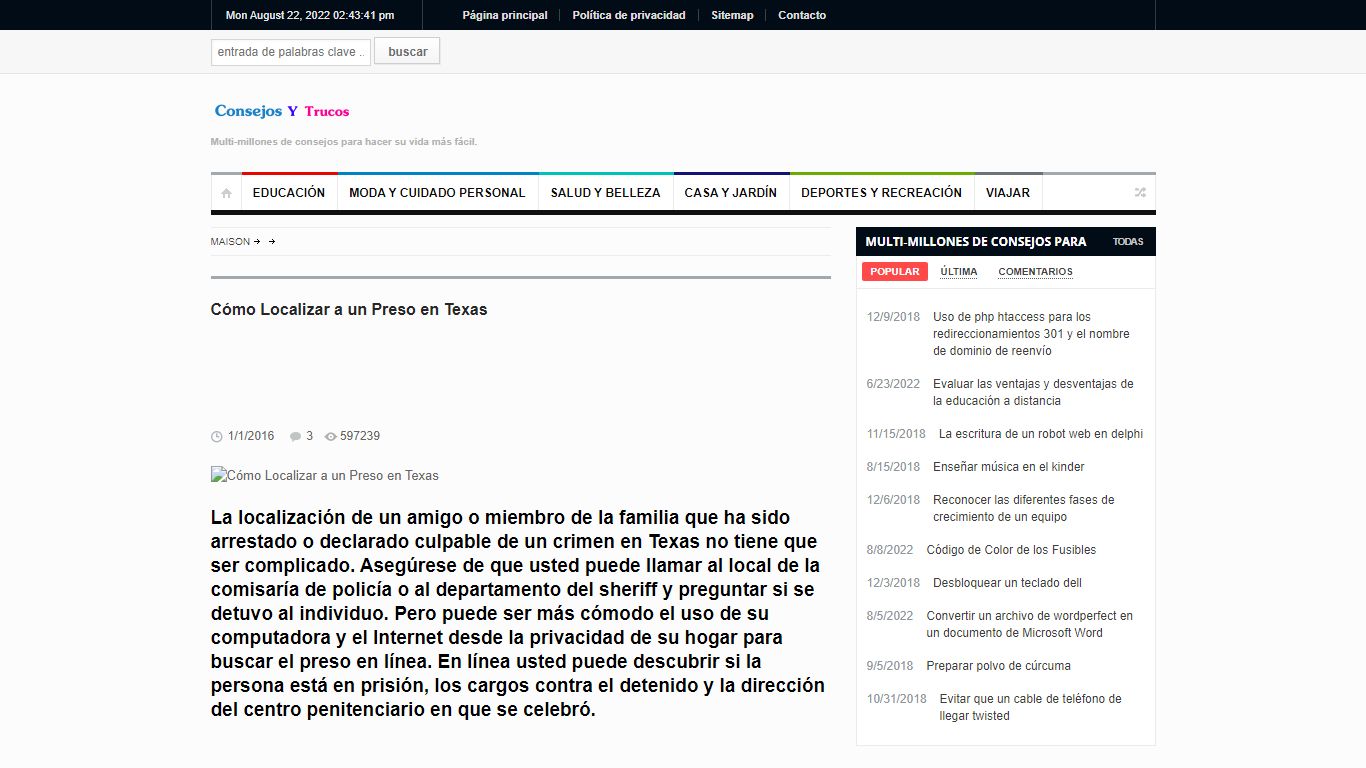
Task: Click the date 8/8/2022 in sidebar
Action: pos(890,550)
